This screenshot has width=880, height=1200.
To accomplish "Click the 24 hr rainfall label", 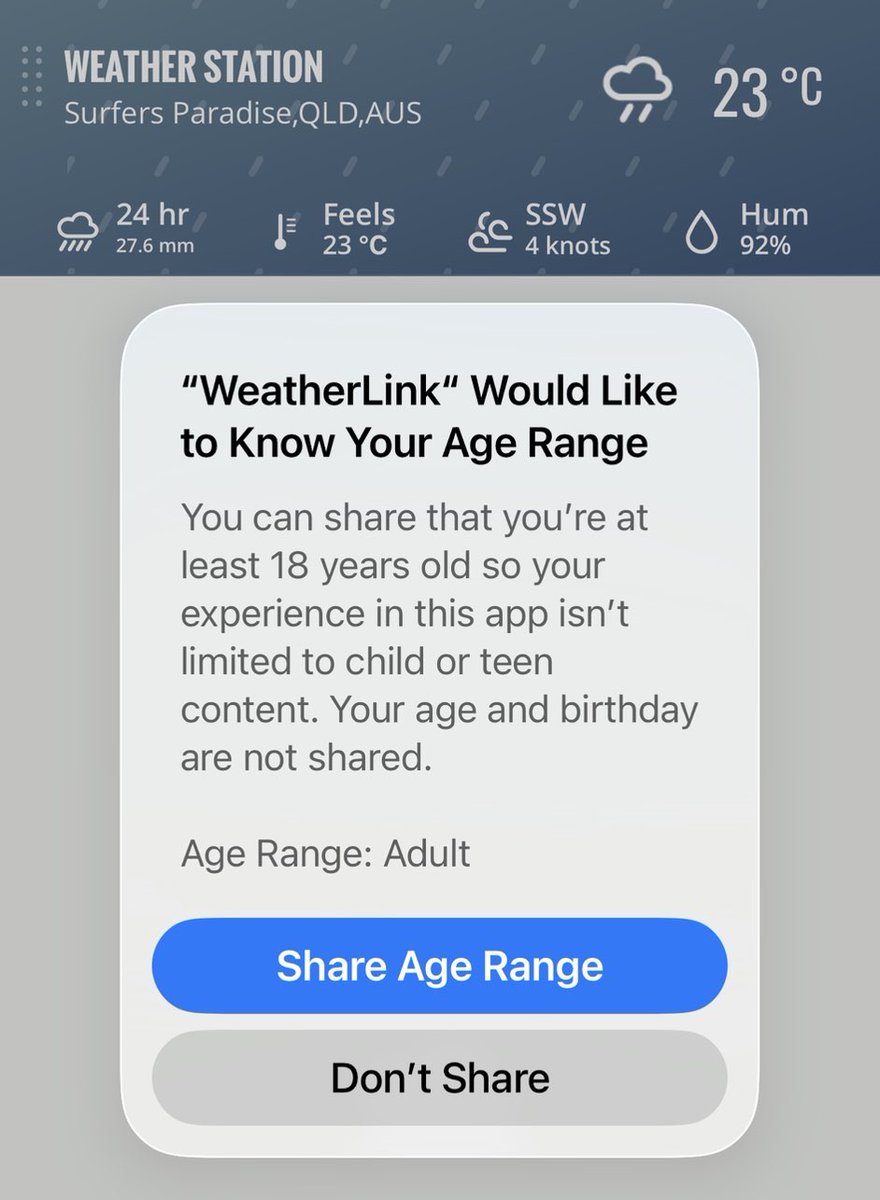I will pos(152,214).
